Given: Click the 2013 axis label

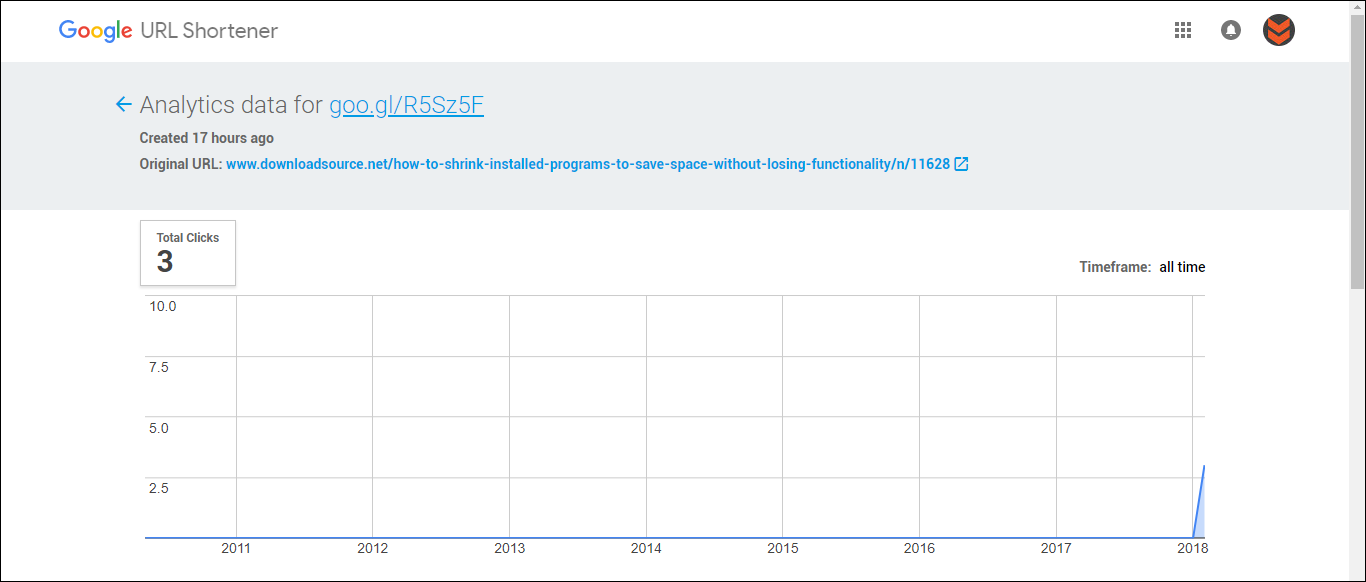Looking at the screenshot, I should coord(509,548).
